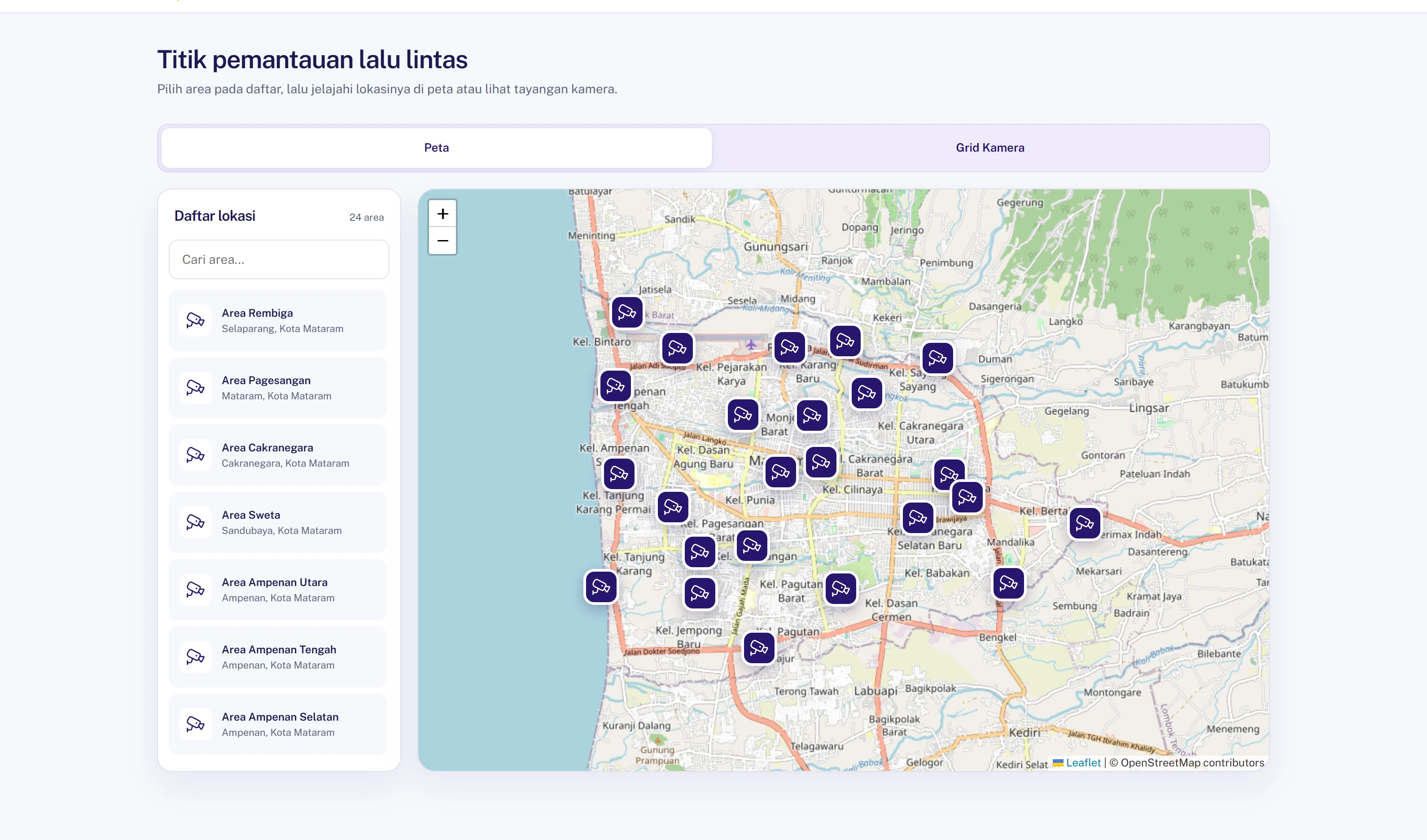Focus the Cari area search field
This screenshot has height=840, width=1427.
point(279,259)
